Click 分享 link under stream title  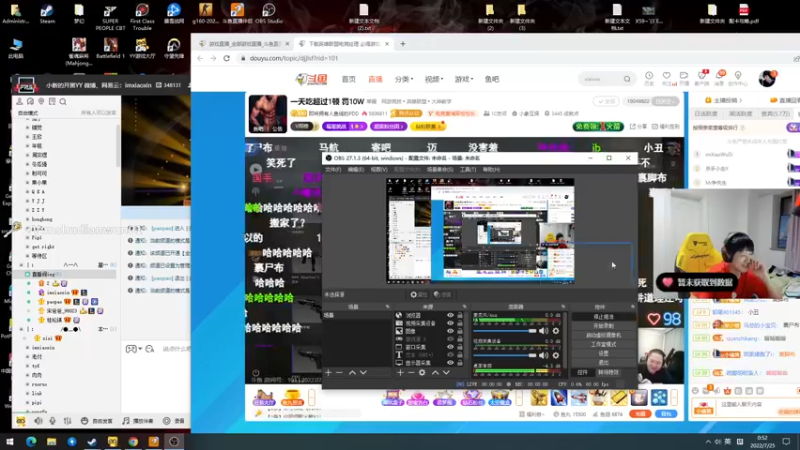pos(638,126)
